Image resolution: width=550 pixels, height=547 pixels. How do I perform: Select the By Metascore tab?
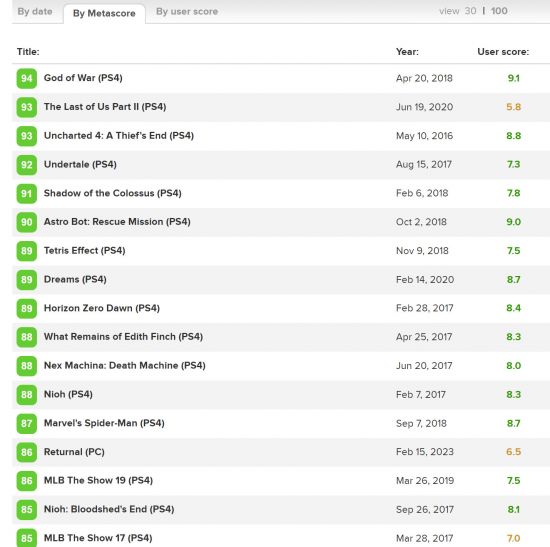[x=104, y=13]
